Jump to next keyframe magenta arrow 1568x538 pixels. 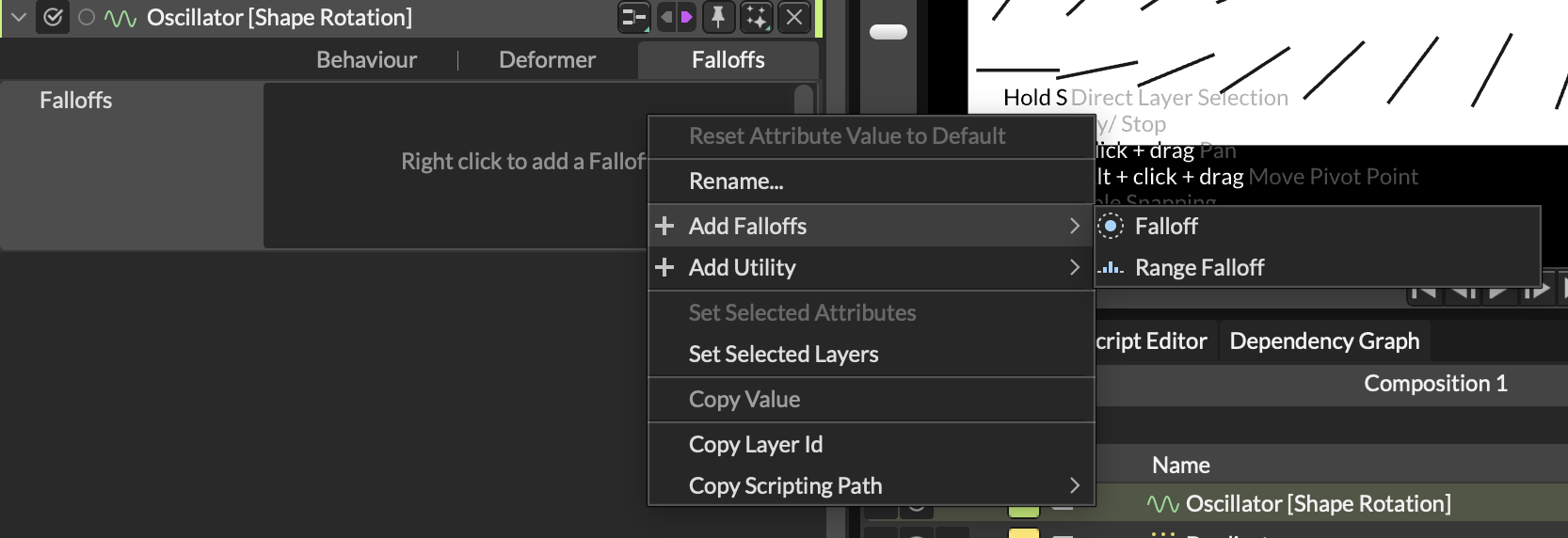coord(687,17)
